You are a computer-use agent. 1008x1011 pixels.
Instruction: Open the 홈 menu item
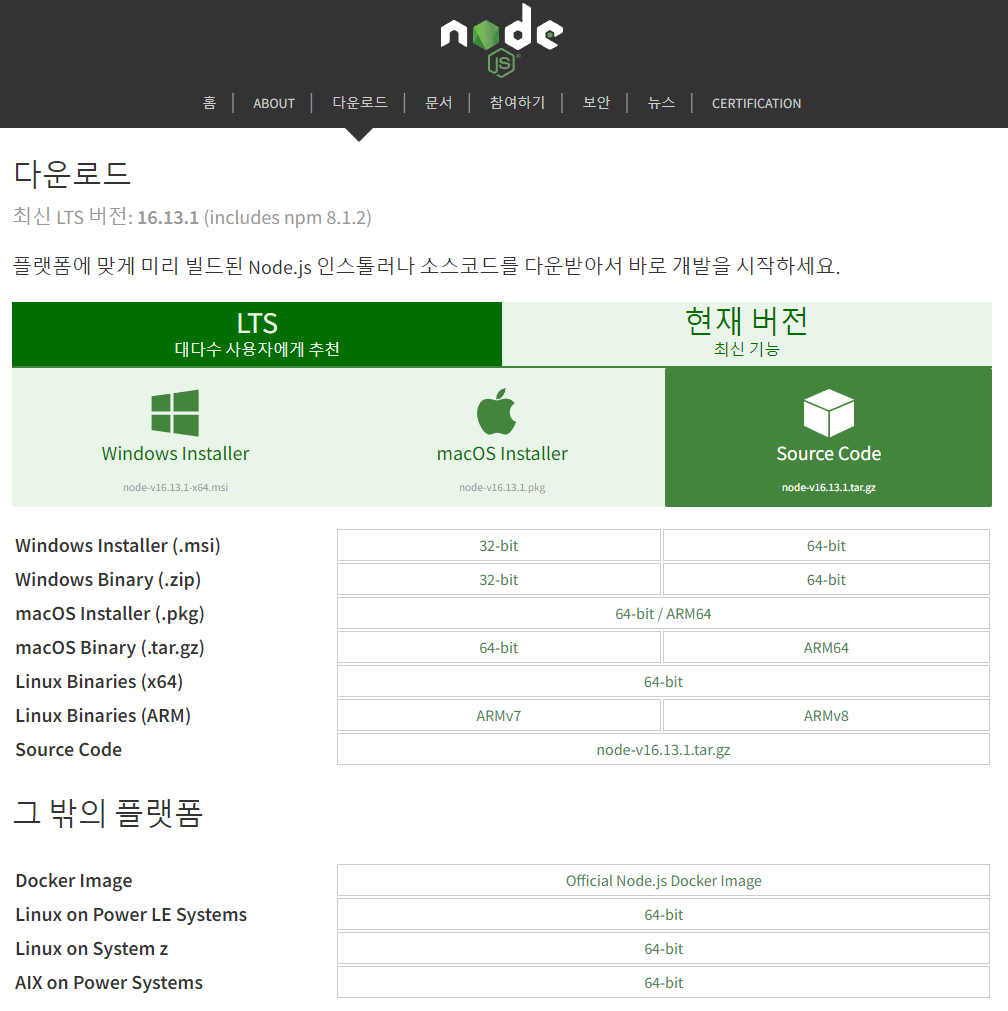pyautogui.click(x=209, y=103)
